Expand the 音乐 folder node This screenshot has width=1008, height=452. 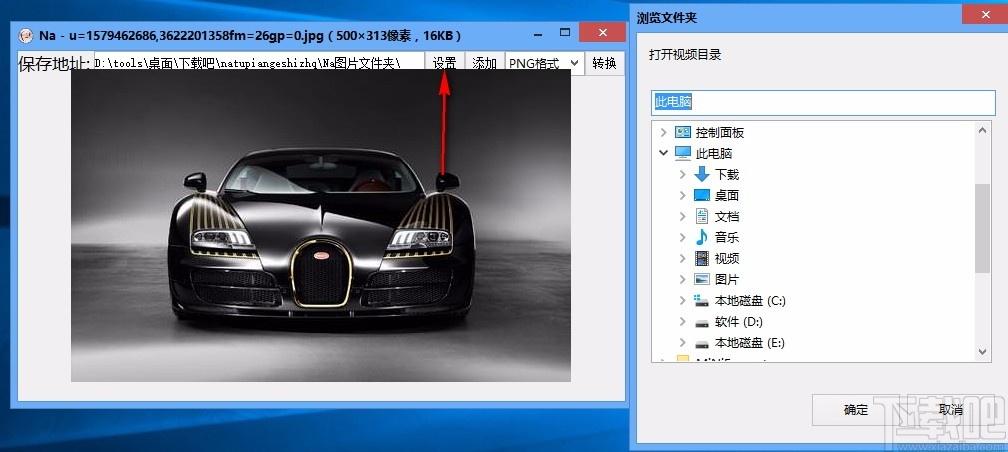point(683,237)
